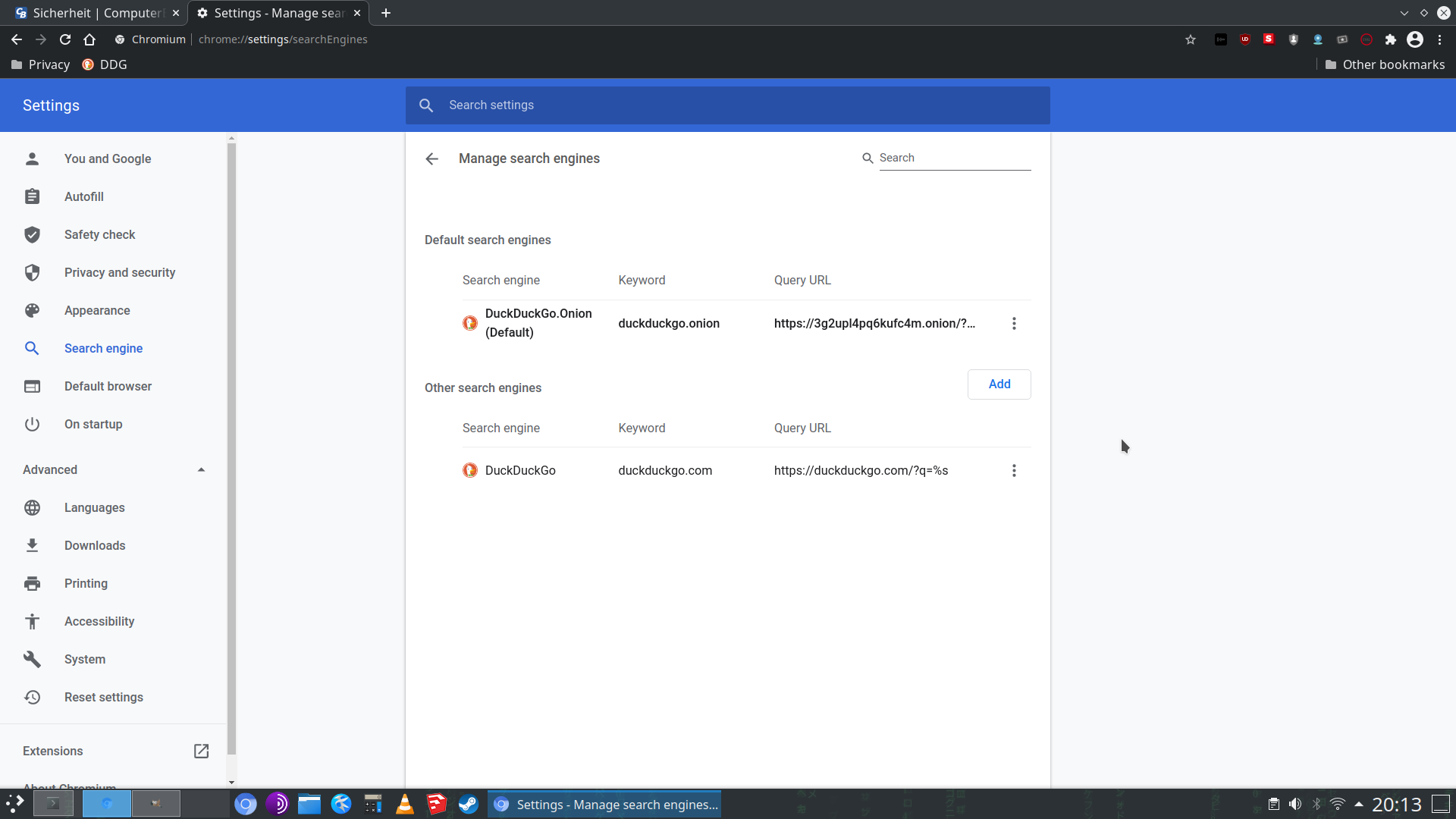The image size is (1456, 819).
Task: Open Privacy and security section
Action: pos(120,272)
